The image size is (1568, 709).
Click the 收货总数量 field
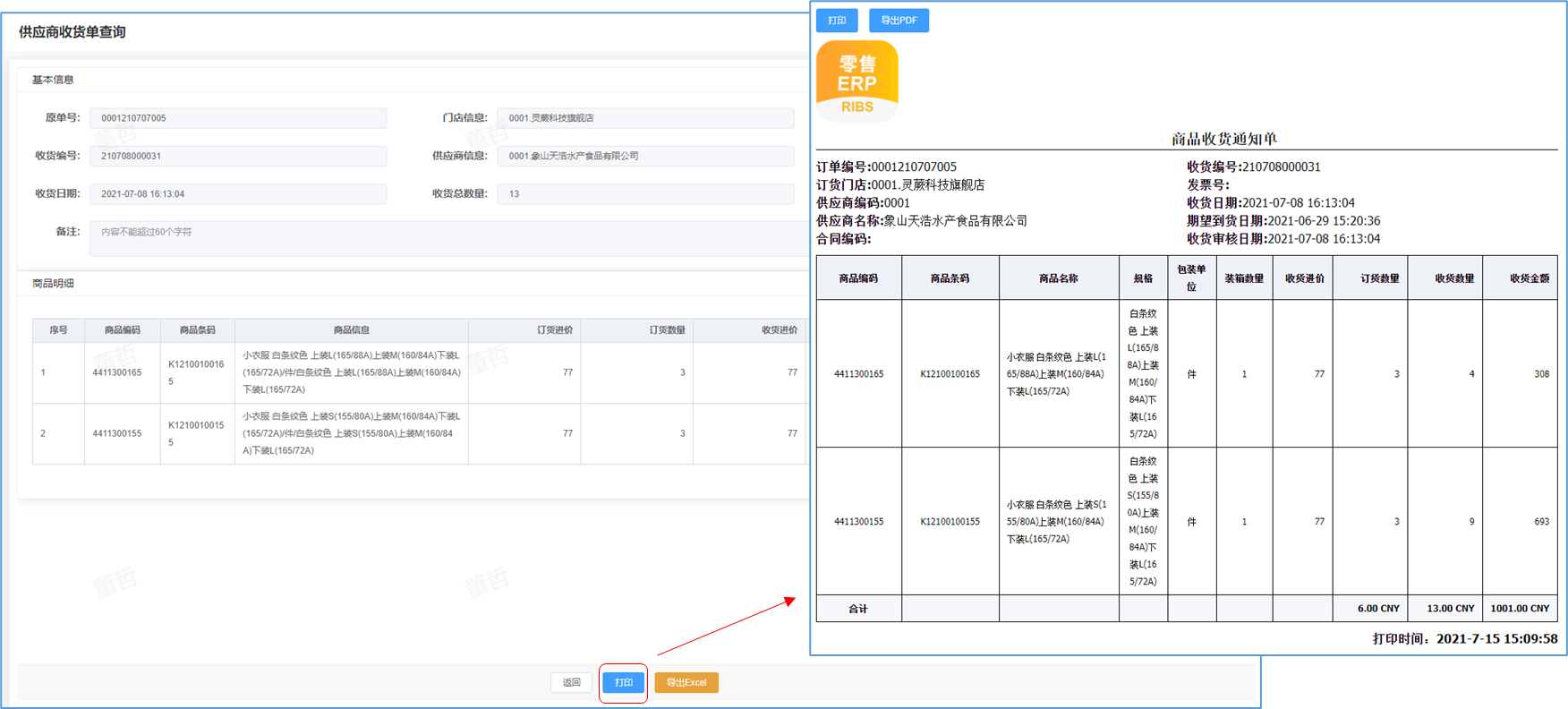[x=645, y=193]
